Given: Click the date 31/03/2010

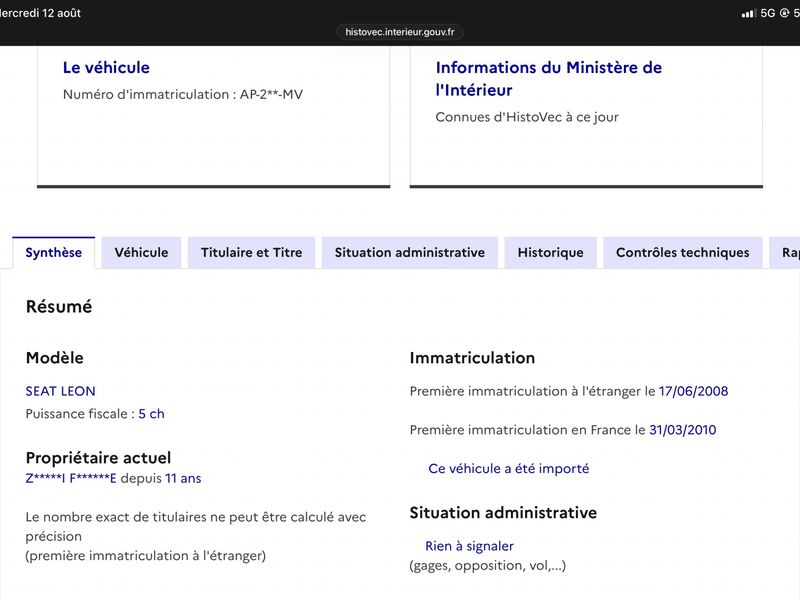Looking at the screenshot, I should pyautogui.click(x=683, y=430).
